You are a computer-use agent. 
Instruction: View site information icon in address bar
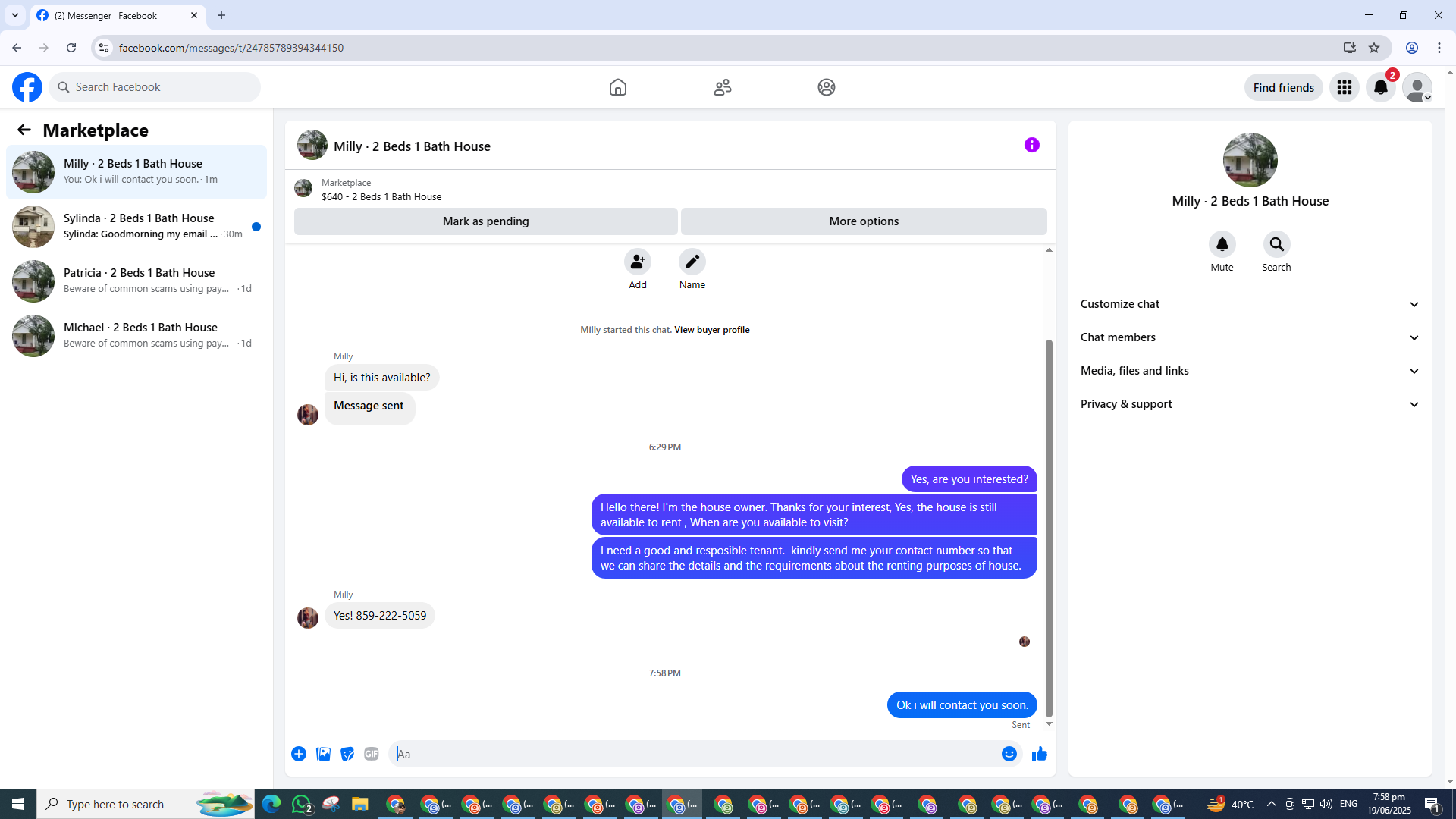[104, 48]
